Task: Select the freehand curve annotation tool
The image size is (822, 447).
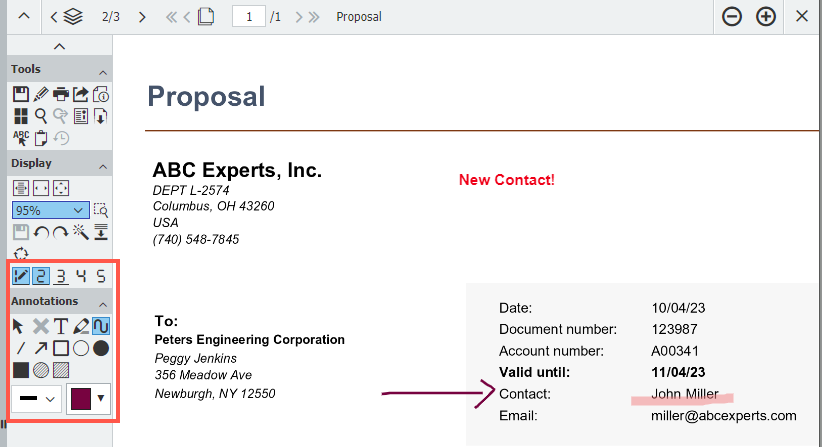Action: pyautogui.click(x=101, y=326)
